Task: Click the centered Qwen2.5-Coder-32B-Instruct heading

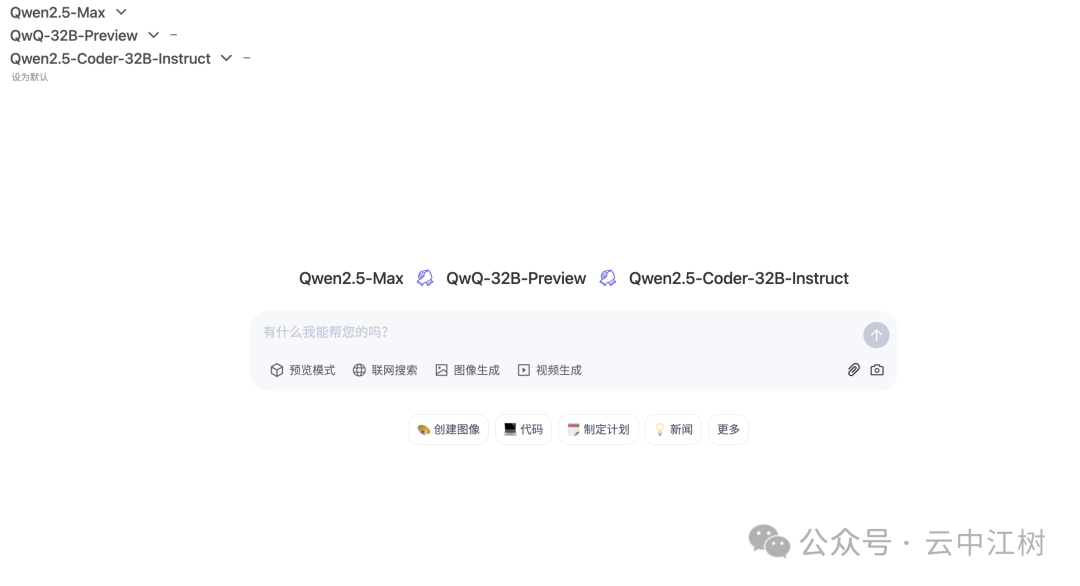Action: (x=738, y=278)
